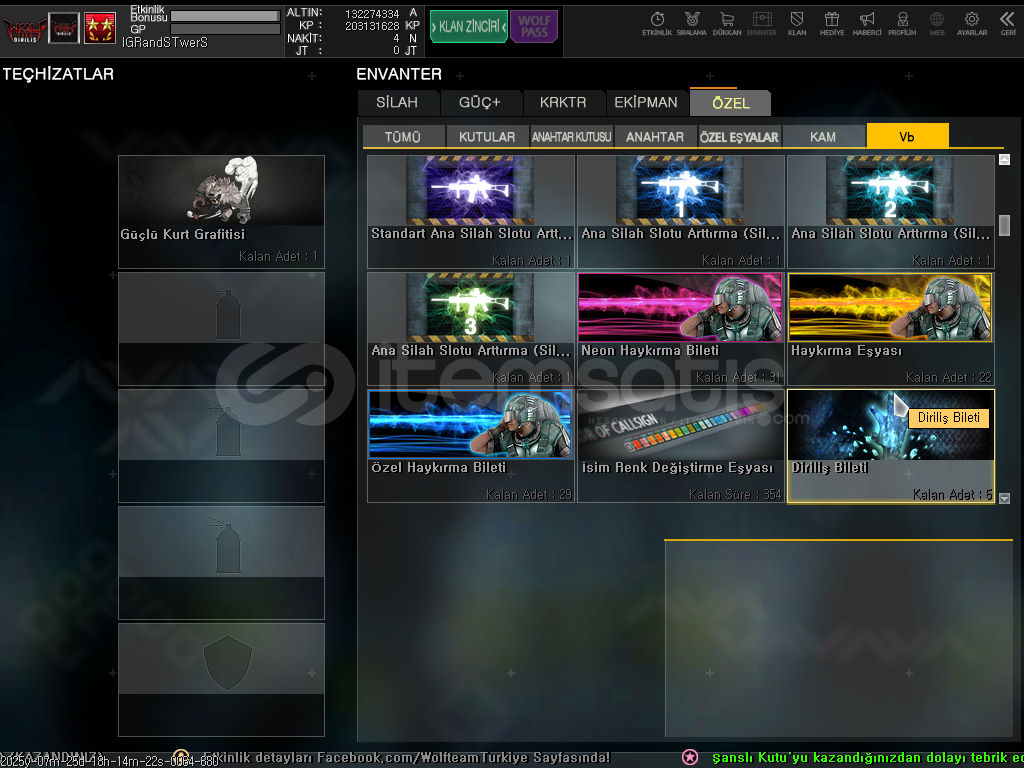Click the Envanter inventory icon
Screen dimensions: 1024x768
(761, 24)
